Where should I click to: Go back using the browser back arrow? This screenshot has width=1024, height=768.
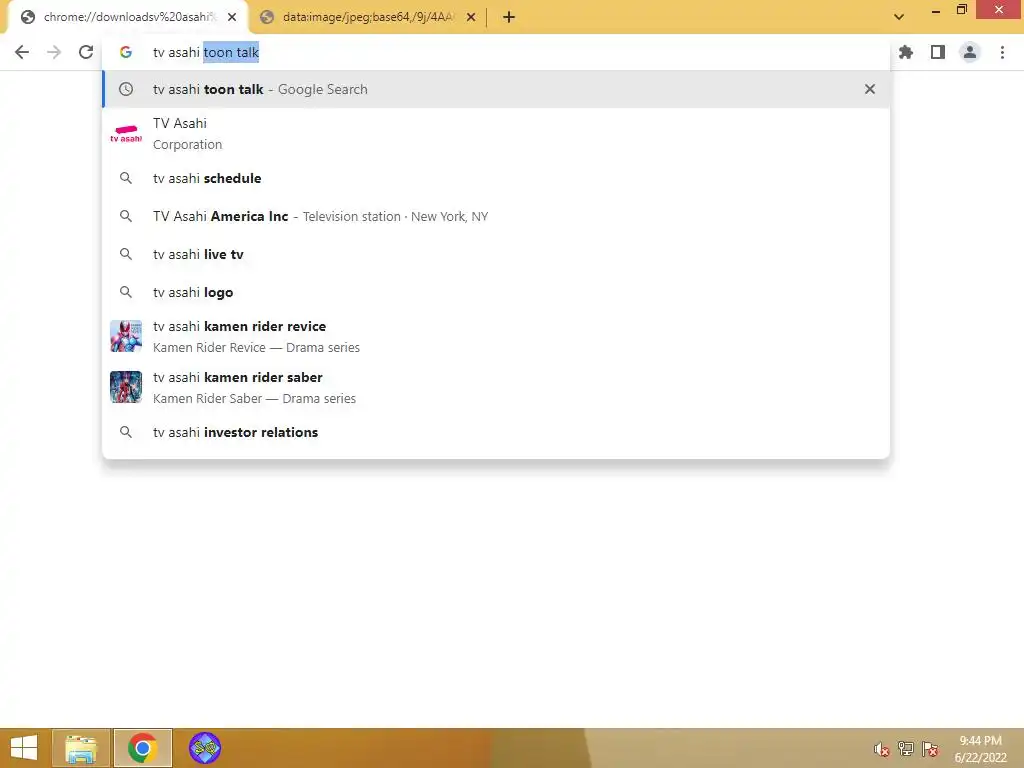coord(22,52)
